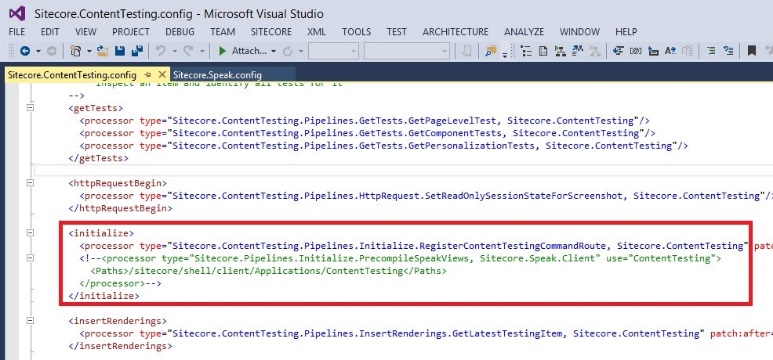Collapse the httpRequestBegin XML node
The image size is (773, 360).
click(30, 183)
